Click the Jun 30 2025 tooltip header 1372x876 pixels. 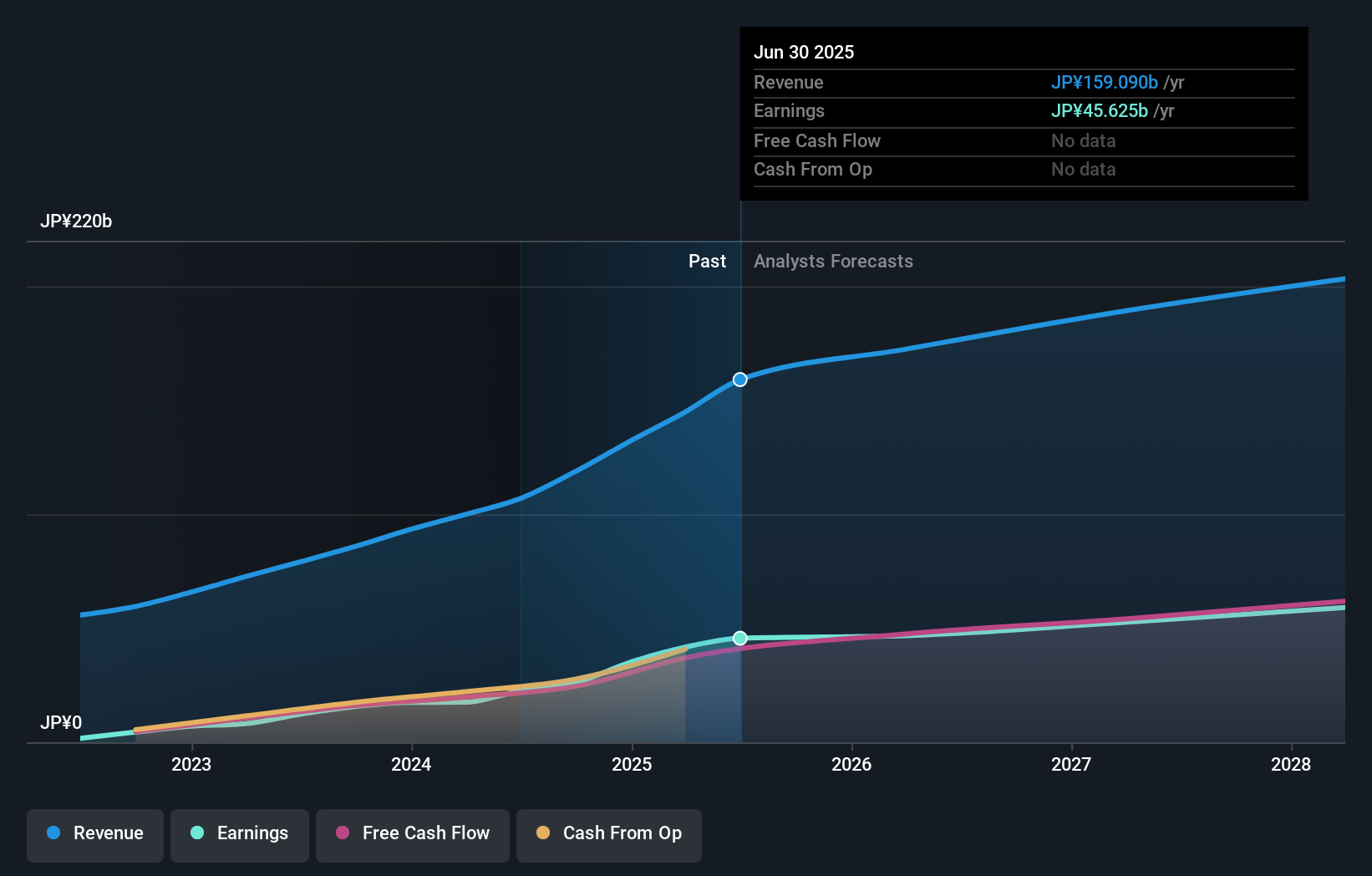[804, 52]
